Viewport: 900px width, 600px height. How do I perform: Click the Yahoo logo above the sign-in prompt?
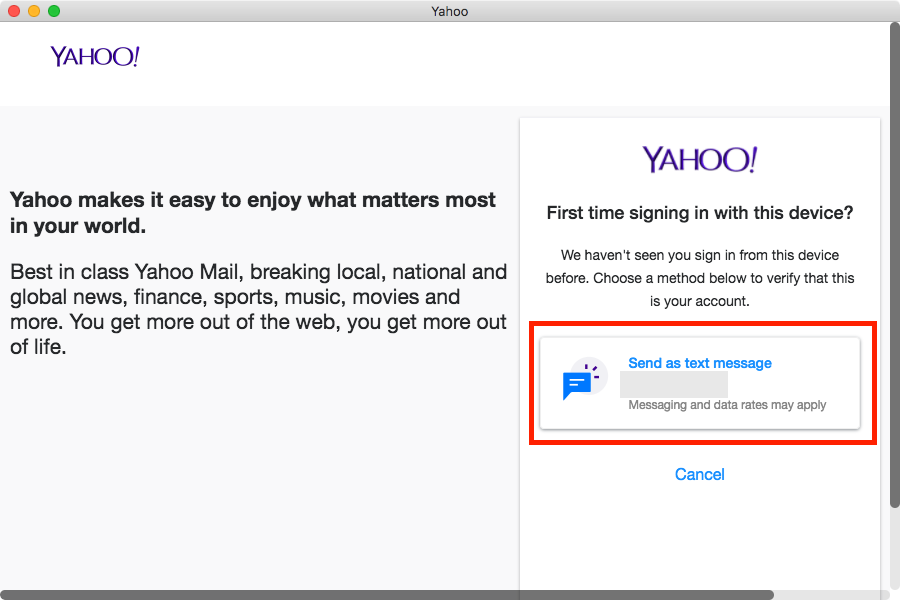700,159
